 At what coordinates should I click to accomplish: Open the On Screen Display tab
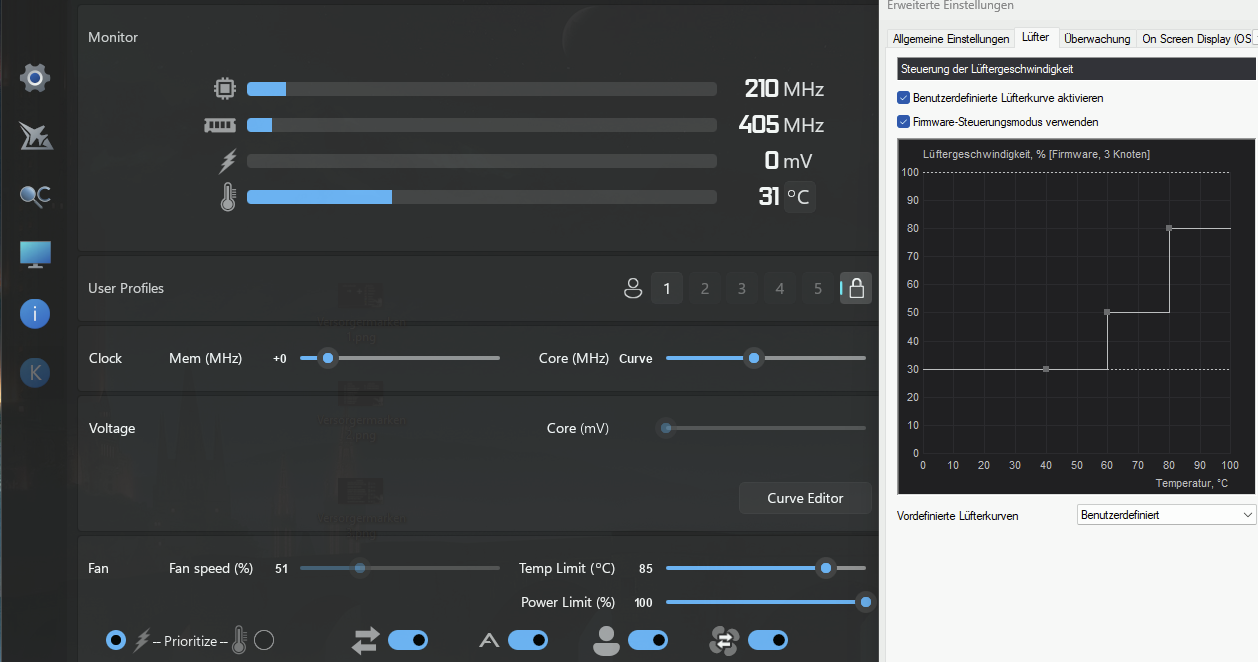(1195, 39)
